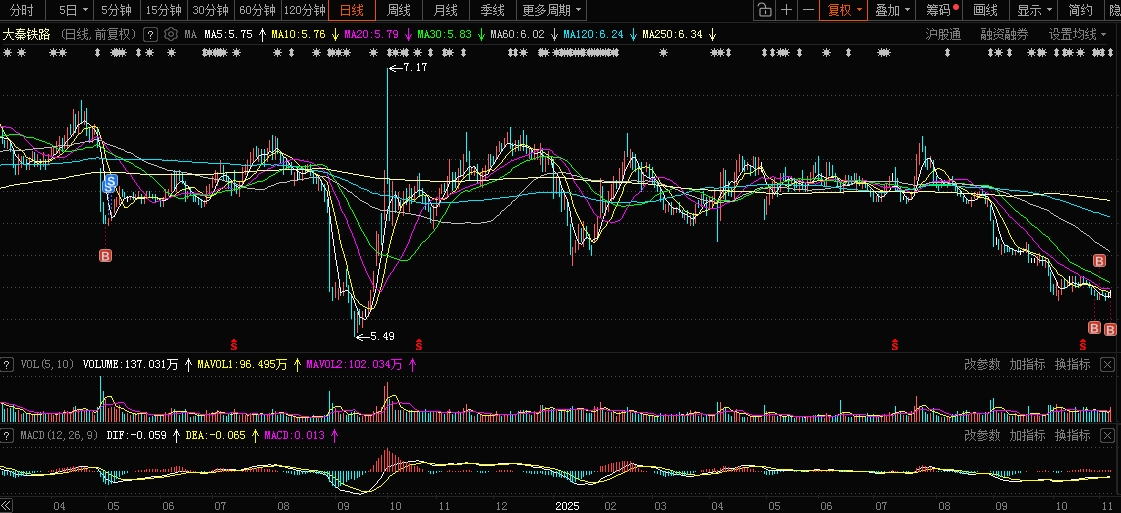Zoom in the chart with the plus icon
Image resolution: width=1121 pixels, height=513 pixels.
[x=787, y=11]
